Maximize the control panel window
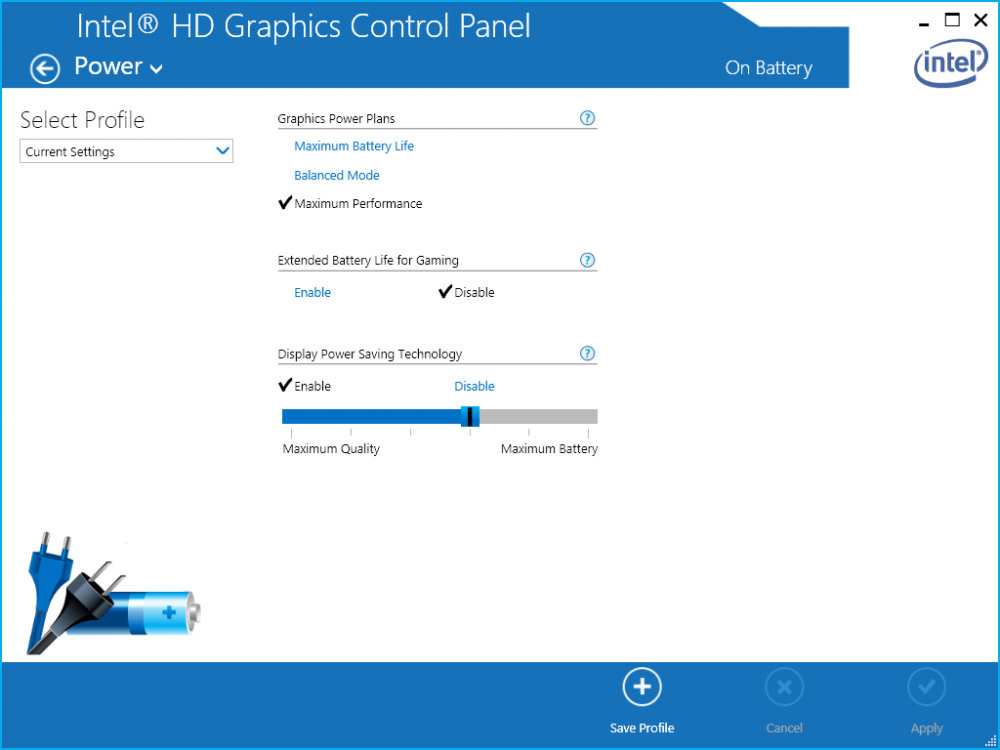The height and width of the screenshot is (750, 1000). tap(952, 20)
